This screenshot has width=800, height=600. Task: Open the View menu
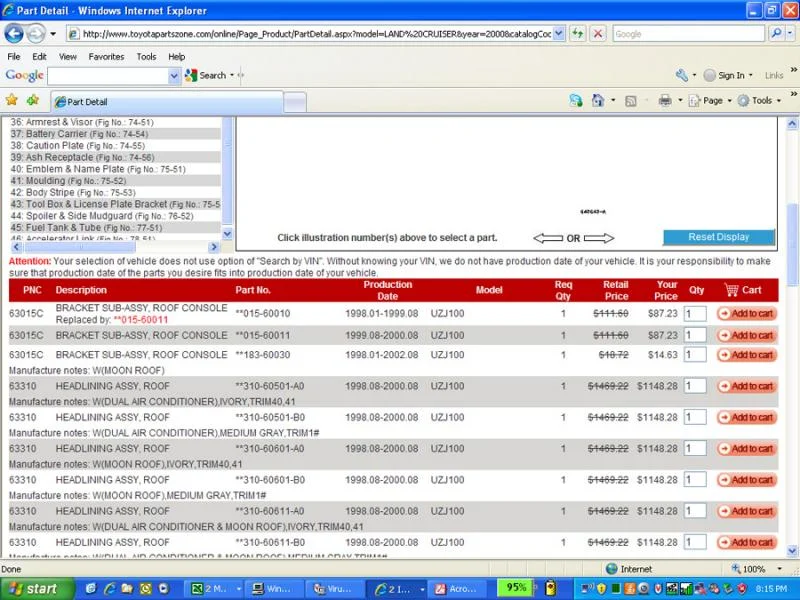click(67, 57)
